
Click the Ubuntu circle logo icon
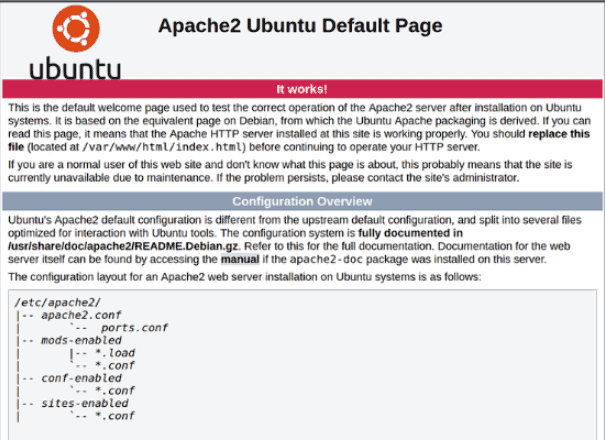pyautogui.click(x=76, y=28)
